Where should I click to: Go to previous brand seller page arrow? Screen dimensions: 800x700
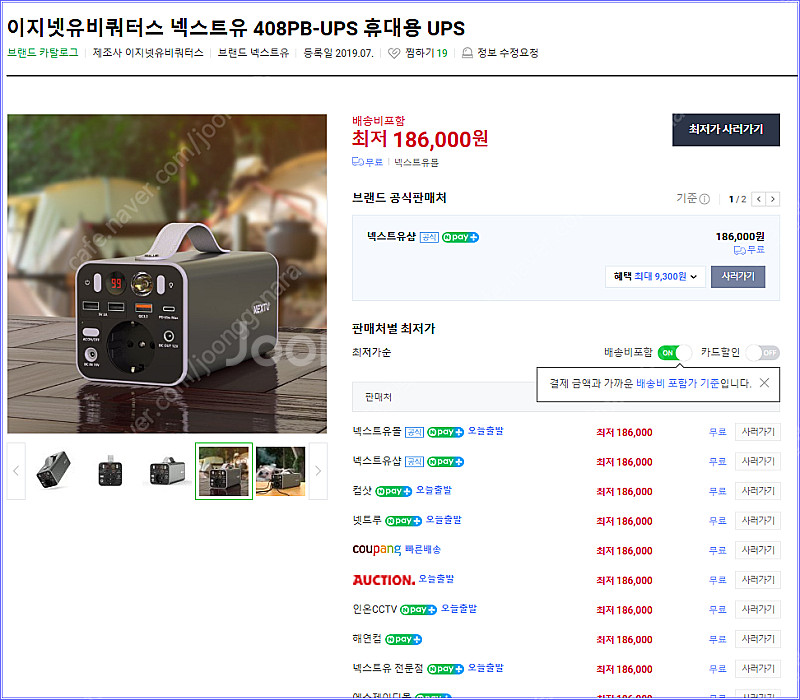point(759,199)
